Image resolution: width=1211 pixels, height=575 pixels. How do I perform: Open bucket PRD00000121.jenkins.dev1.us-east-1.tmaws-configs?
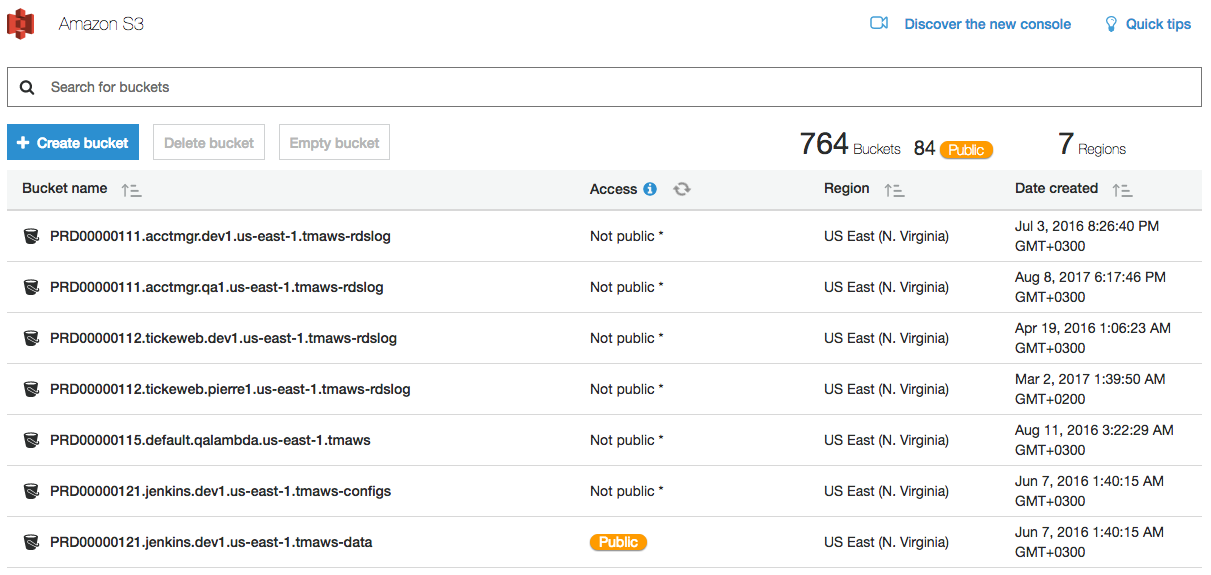[220, 491]
